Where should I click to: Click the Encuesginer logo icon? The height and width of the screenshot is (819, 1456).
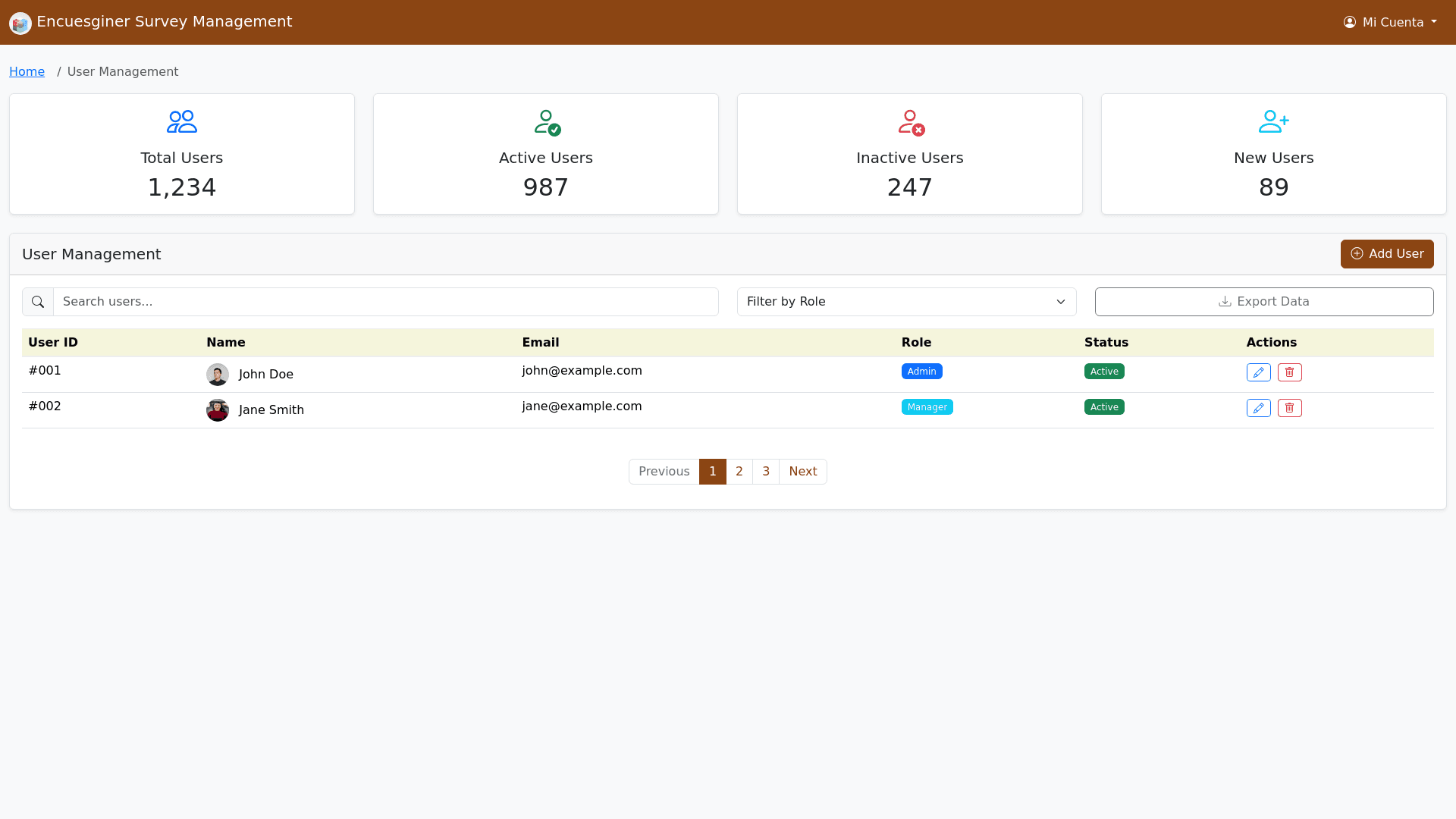click(20, 24)
